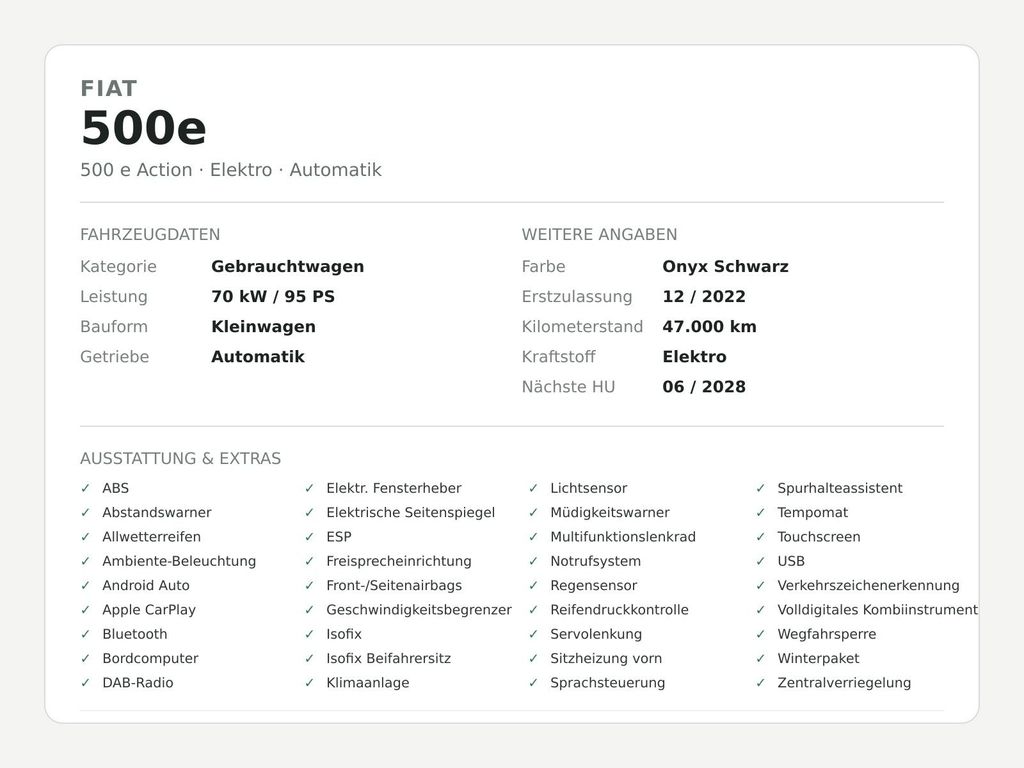Click the 'Leistung' label
The width and height of the screenshot is (1024, 768).
coord(114,296)
